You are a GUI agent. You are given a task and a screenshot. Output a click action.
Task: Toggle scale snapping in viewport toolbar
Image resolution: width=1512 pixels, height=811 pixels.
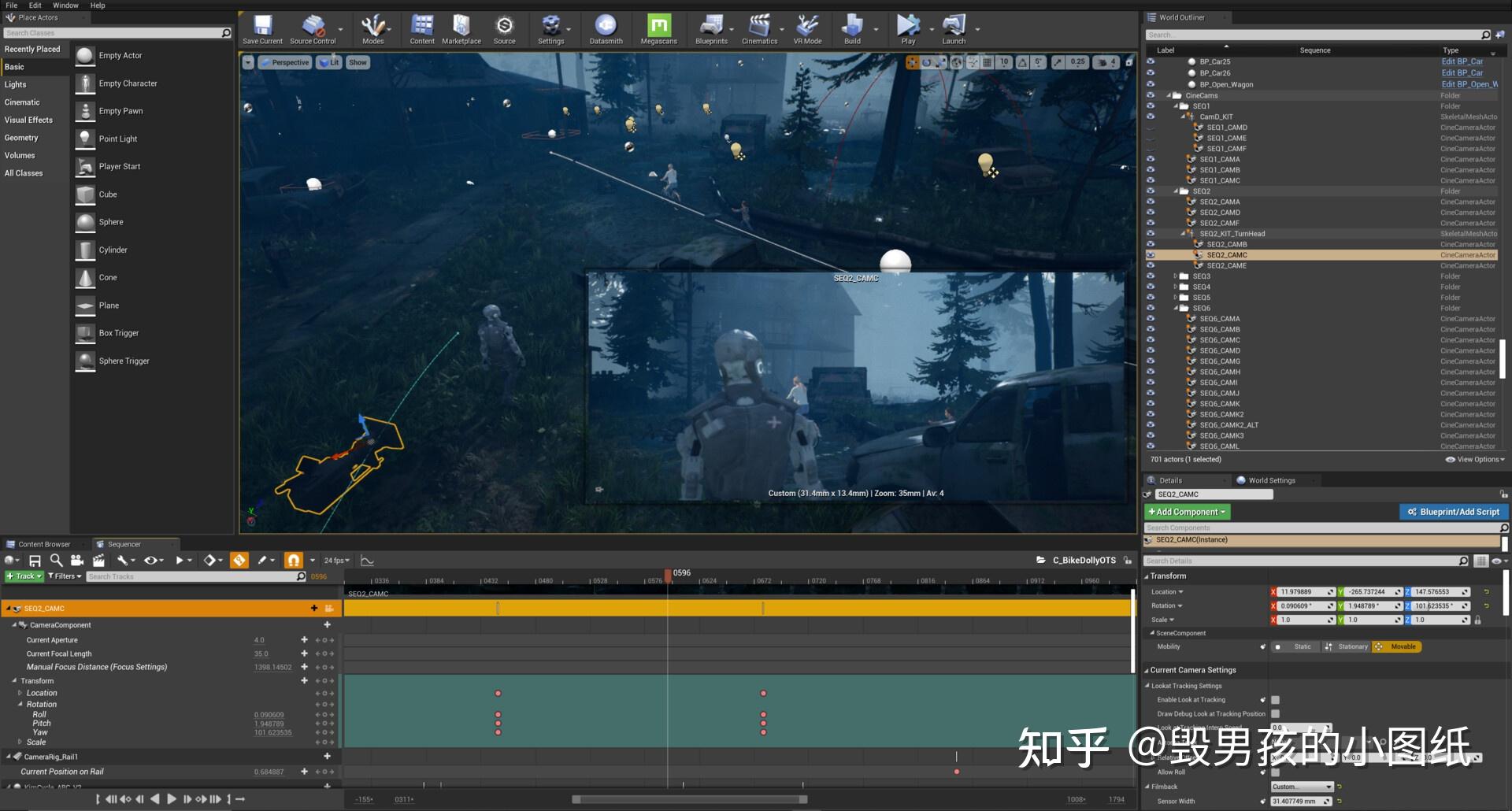tap(1058, 62)
